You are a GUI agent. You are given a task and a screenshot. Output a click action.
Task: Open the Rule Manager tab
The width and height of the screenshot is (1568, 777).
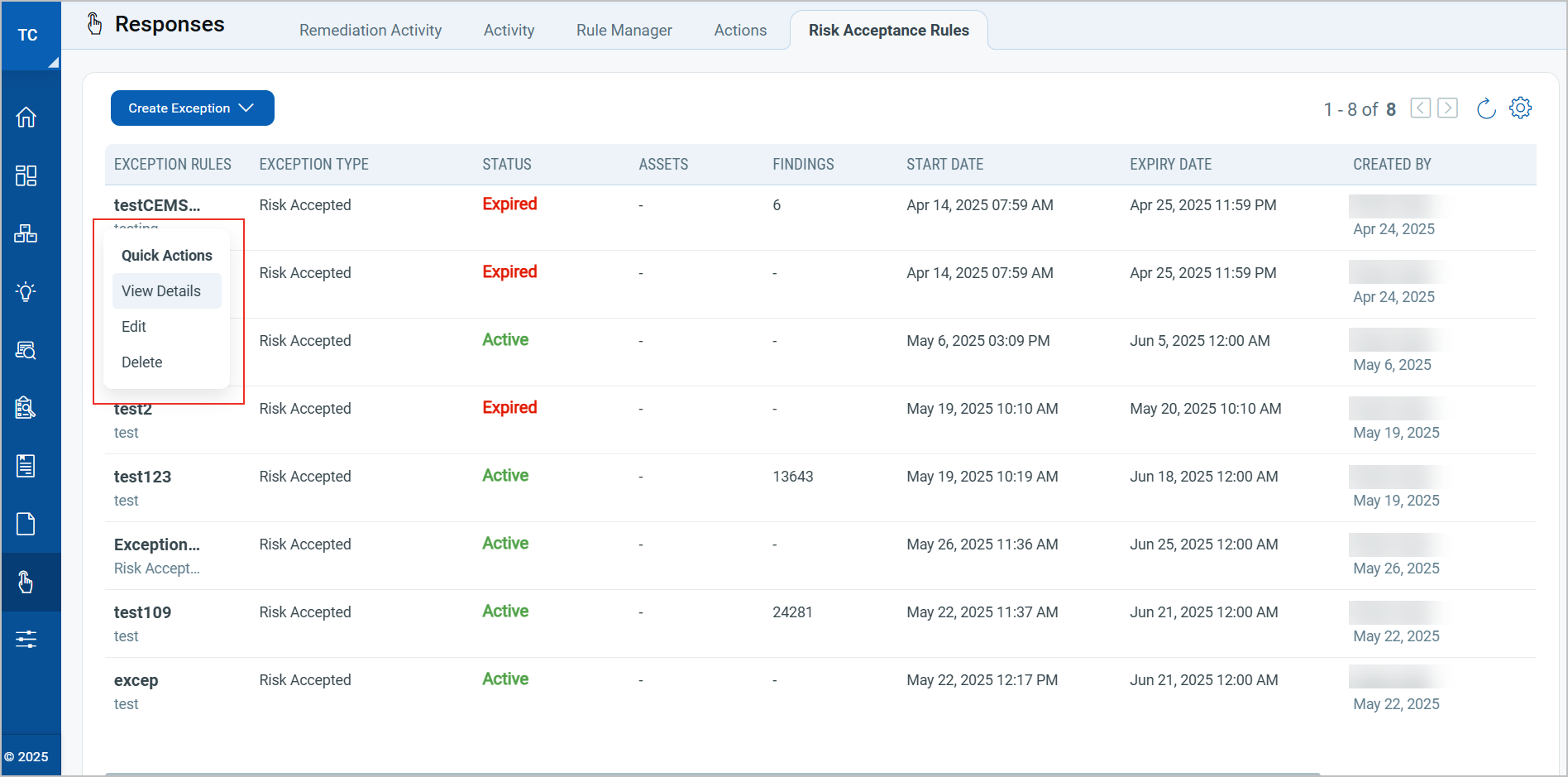(x=624, y=31)
